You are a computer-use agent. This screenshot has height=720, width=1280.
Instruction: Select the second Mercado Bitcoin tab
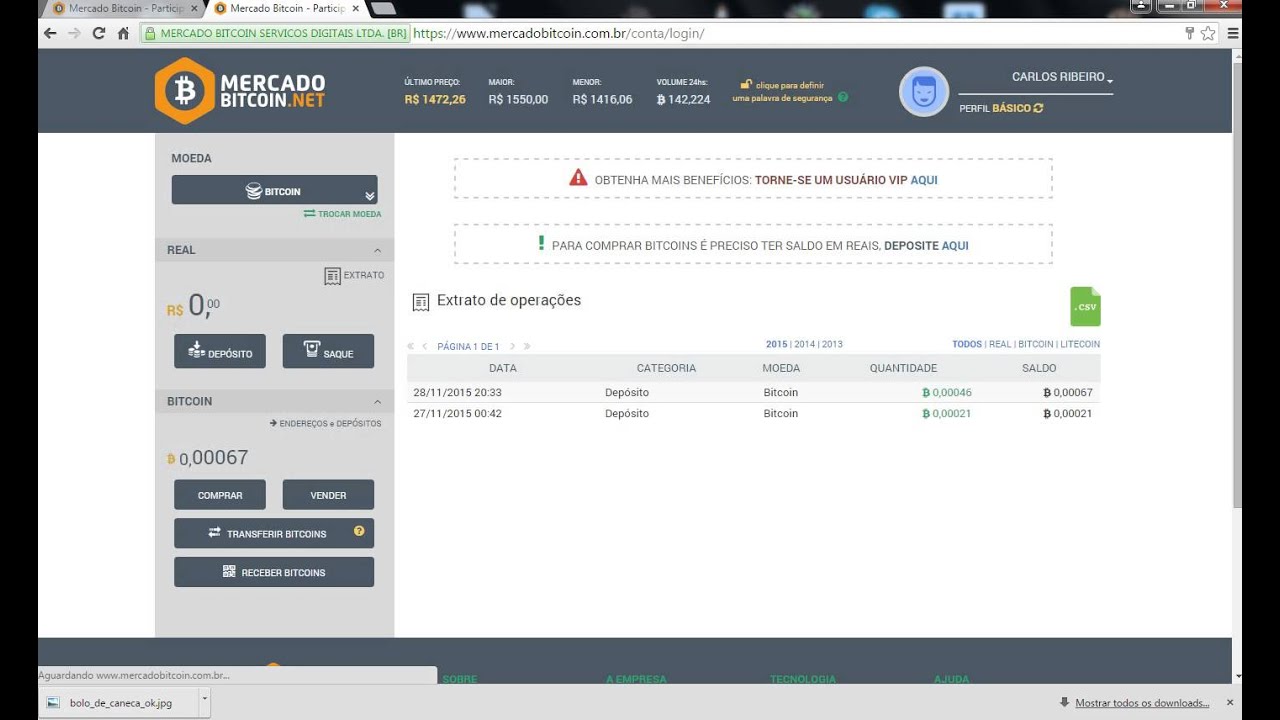point(286,8)
